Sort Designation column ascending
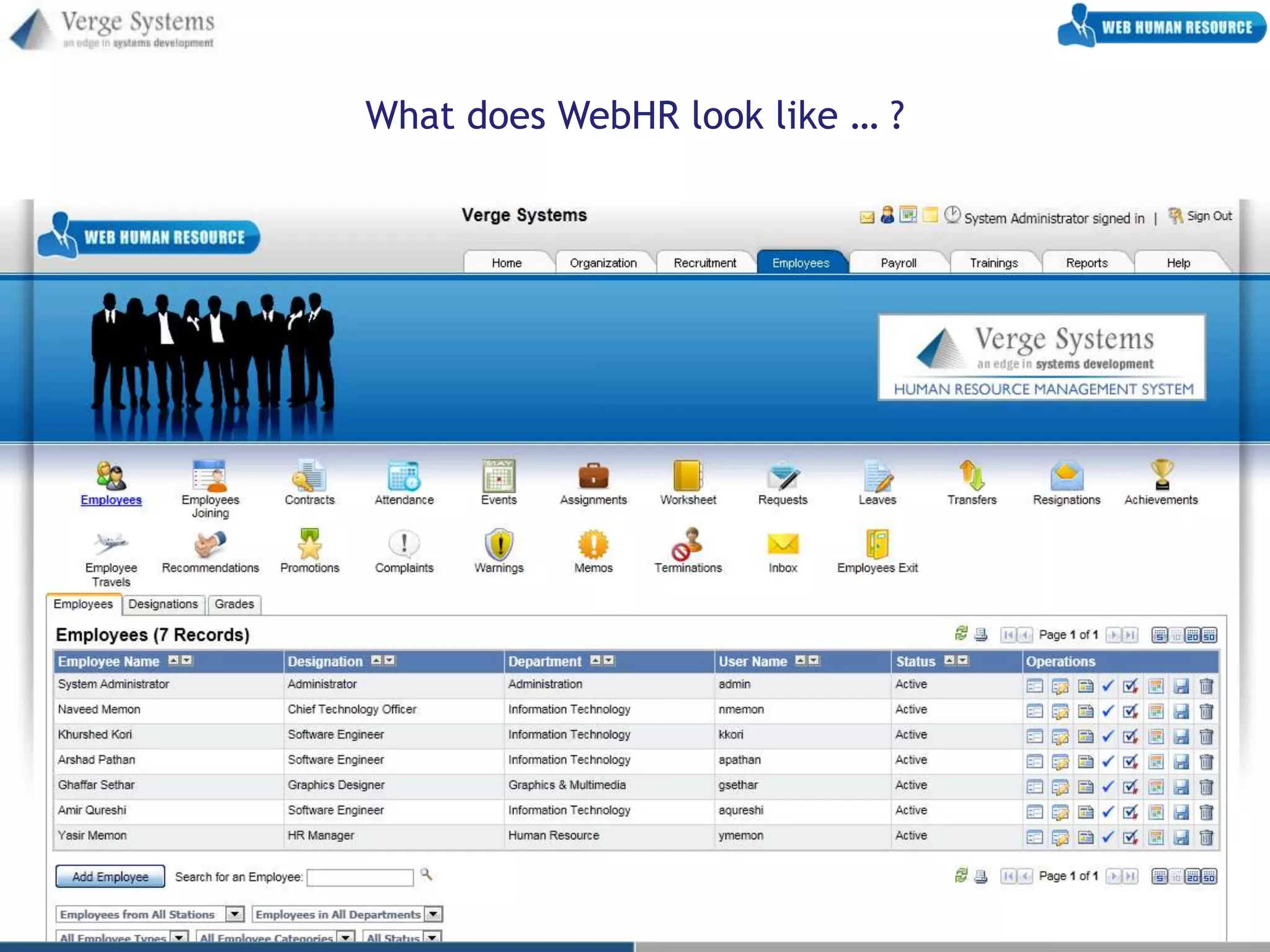Image resolution: width=1270 pixels, height=952 pixels. (376, 660)
